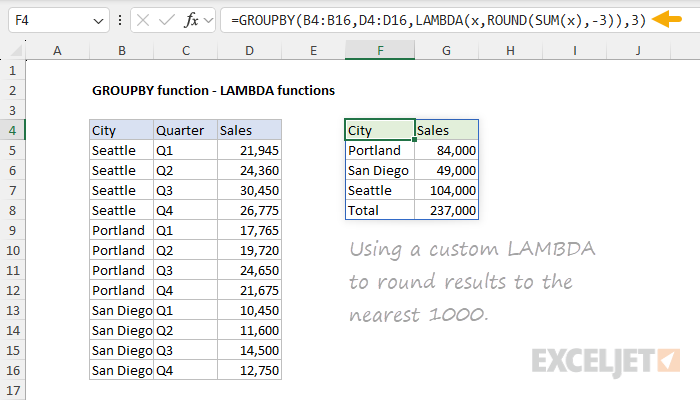Select the Q4 cell in row 16

[186, 371]
